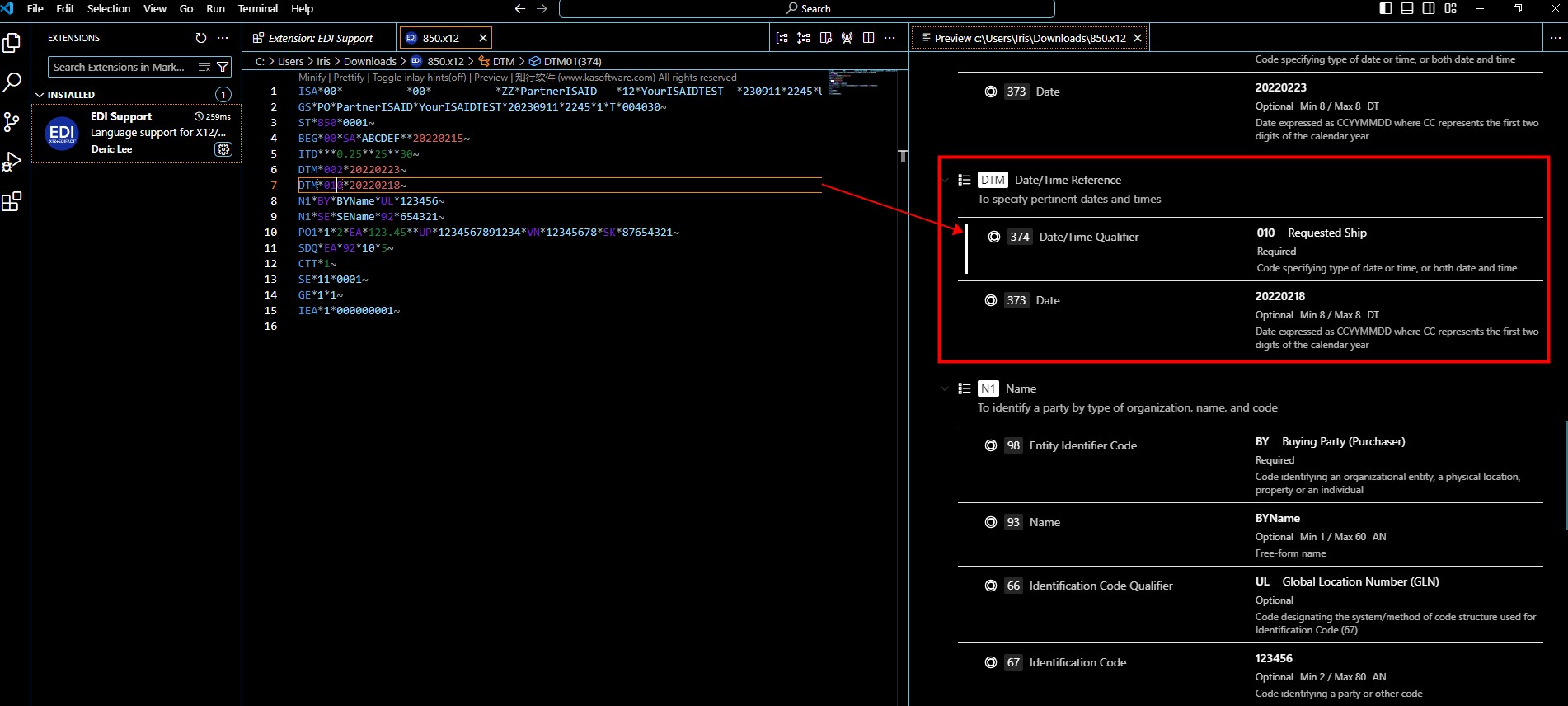The width and height of the screenshot is (1568, 706).
Task: Open the Run menu
Action: 215,8
